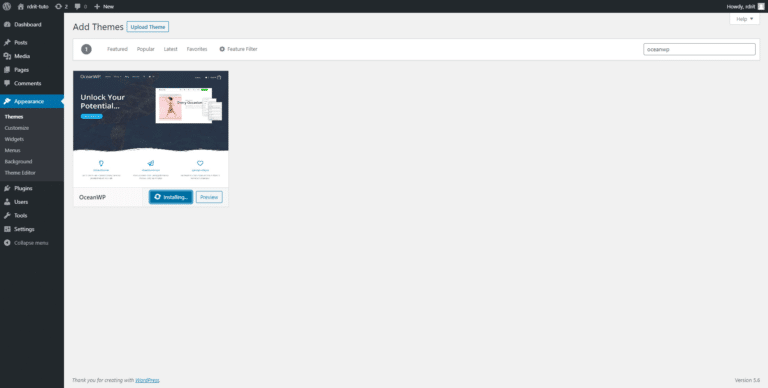The width and height of the screenshot is (768, 388).
Task: Open Customize submenu item
Action: pyautogui.click(x=17, y=128)
